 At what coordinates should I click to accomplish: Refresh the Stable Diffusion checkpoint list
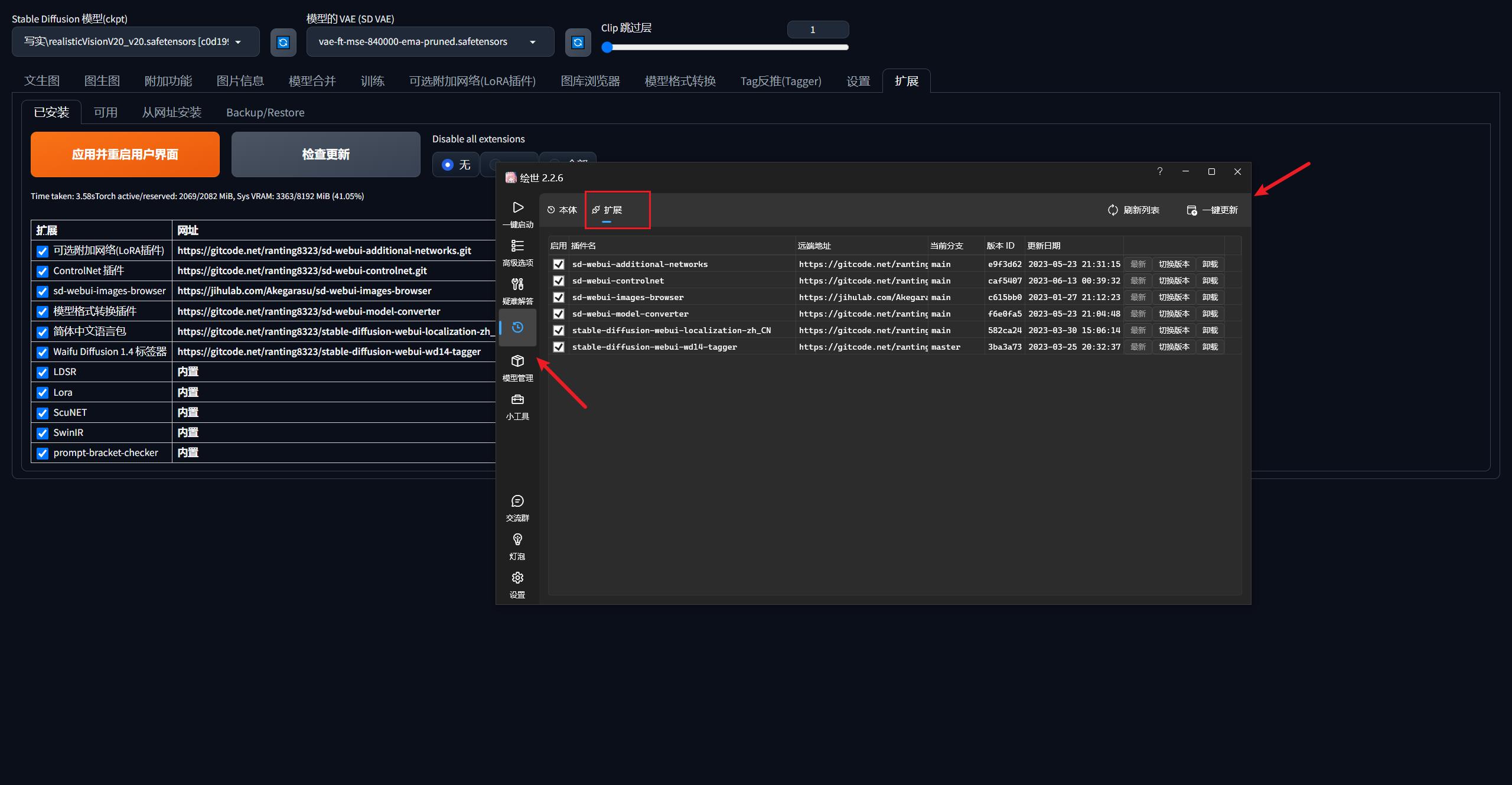pos(283,42)
